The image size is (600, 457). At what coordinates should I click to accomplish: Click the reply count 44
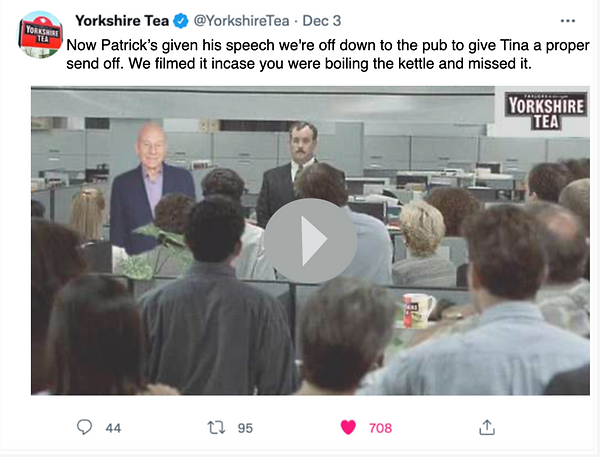click(x=113, y=428)
